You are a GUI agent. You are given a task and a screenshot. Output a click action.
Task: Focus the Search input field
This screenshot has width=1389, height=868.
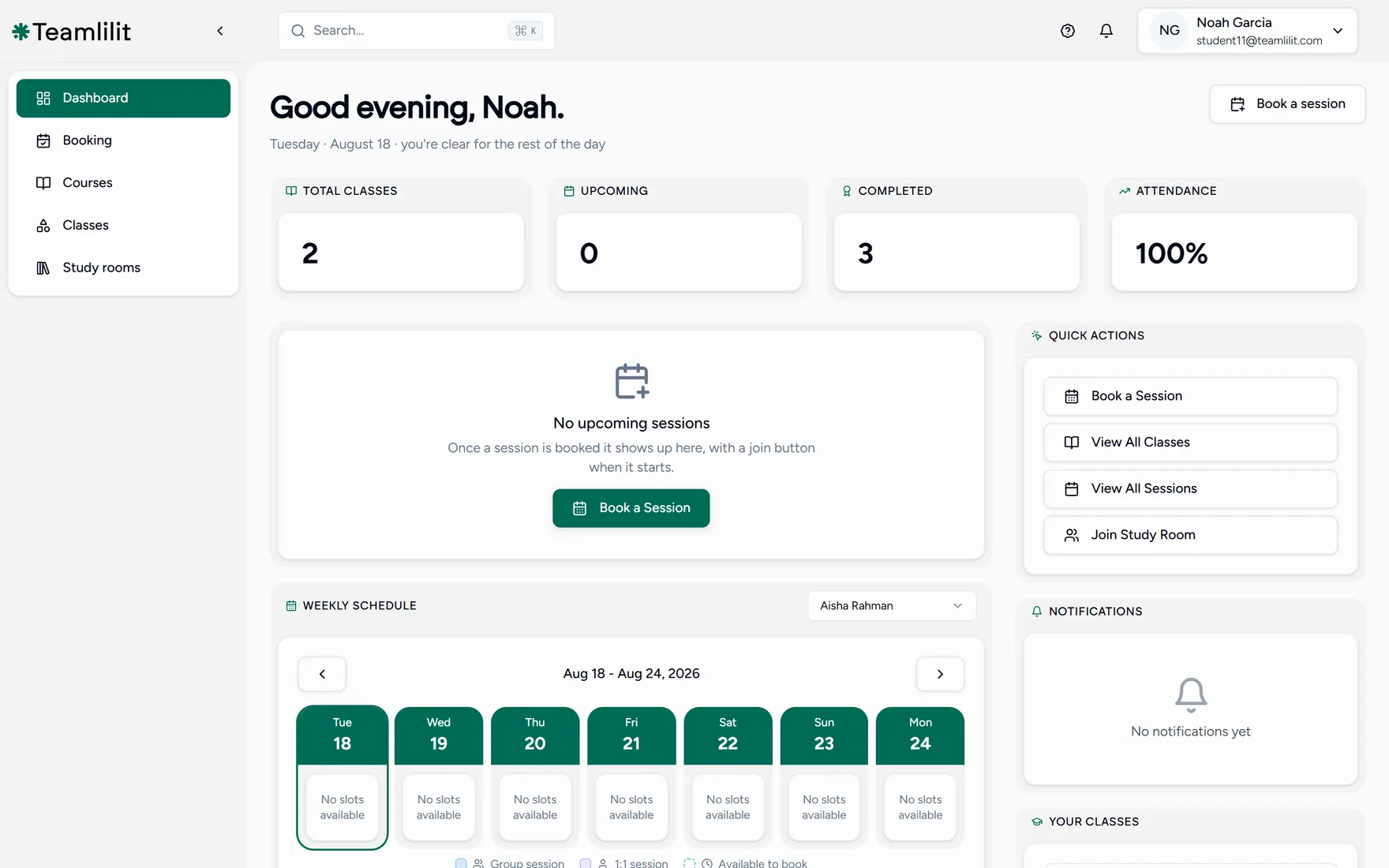click(416, 31)
